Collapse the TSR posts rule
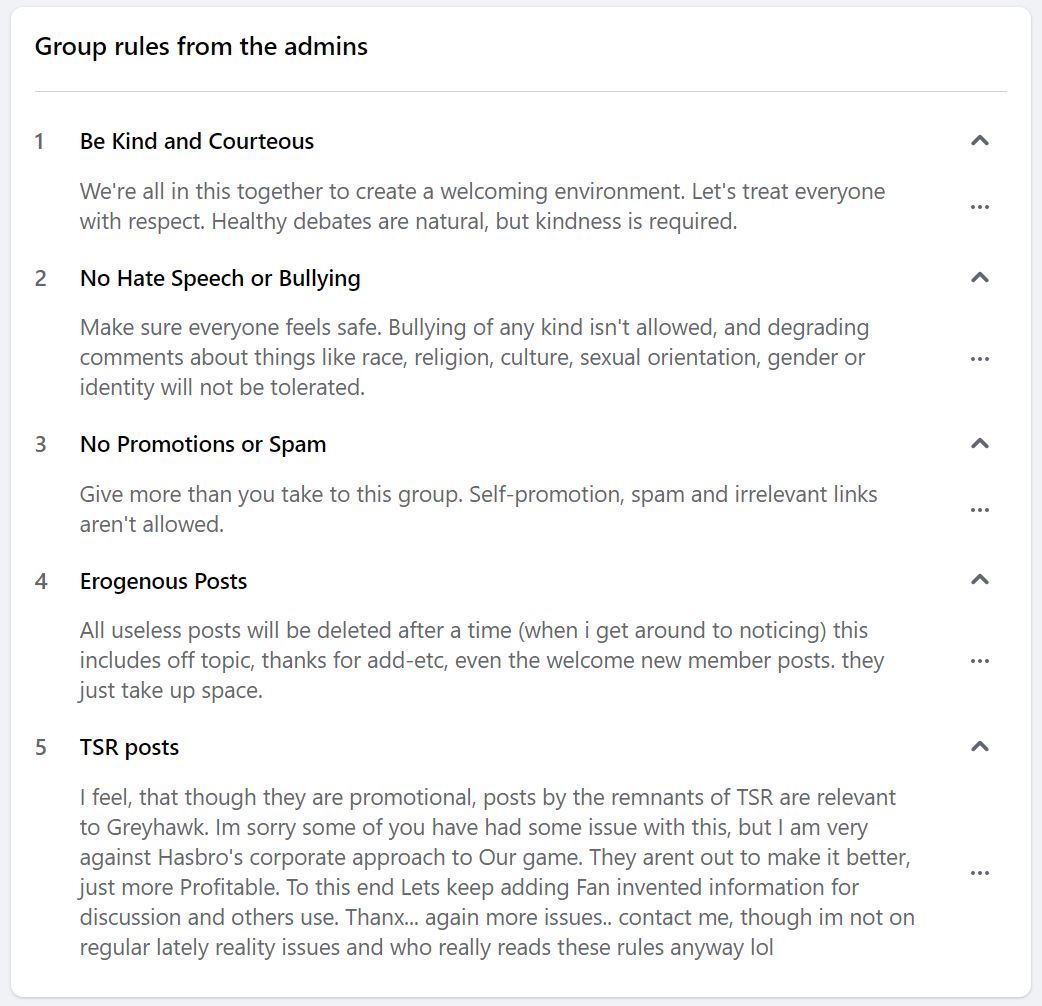Screen dimensions: 1042x1006 [x=980, y=747]
